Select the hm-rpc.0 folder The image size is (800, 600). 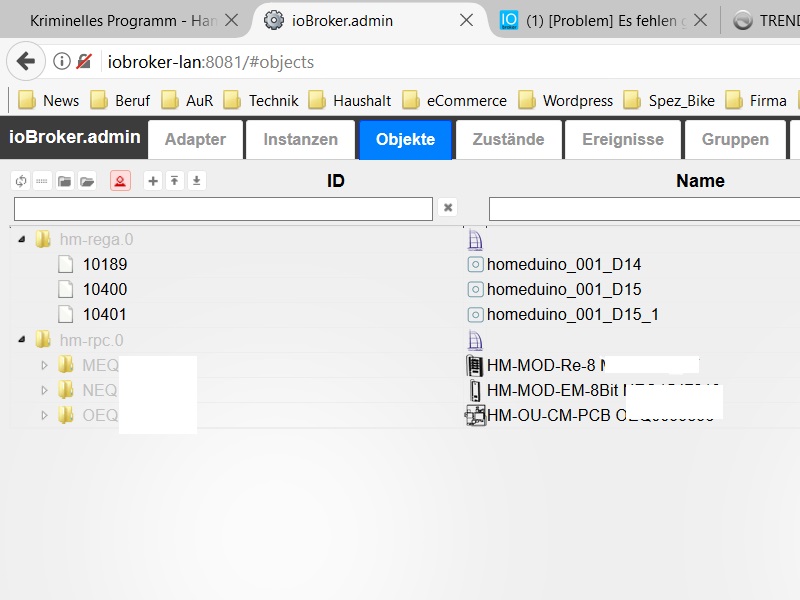pyautogui.click(x=91, y=340)
